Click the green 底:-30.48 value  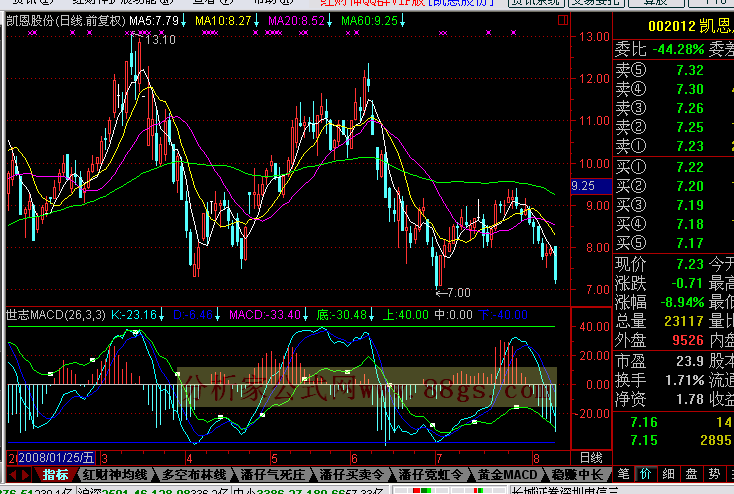pos(342,315)
